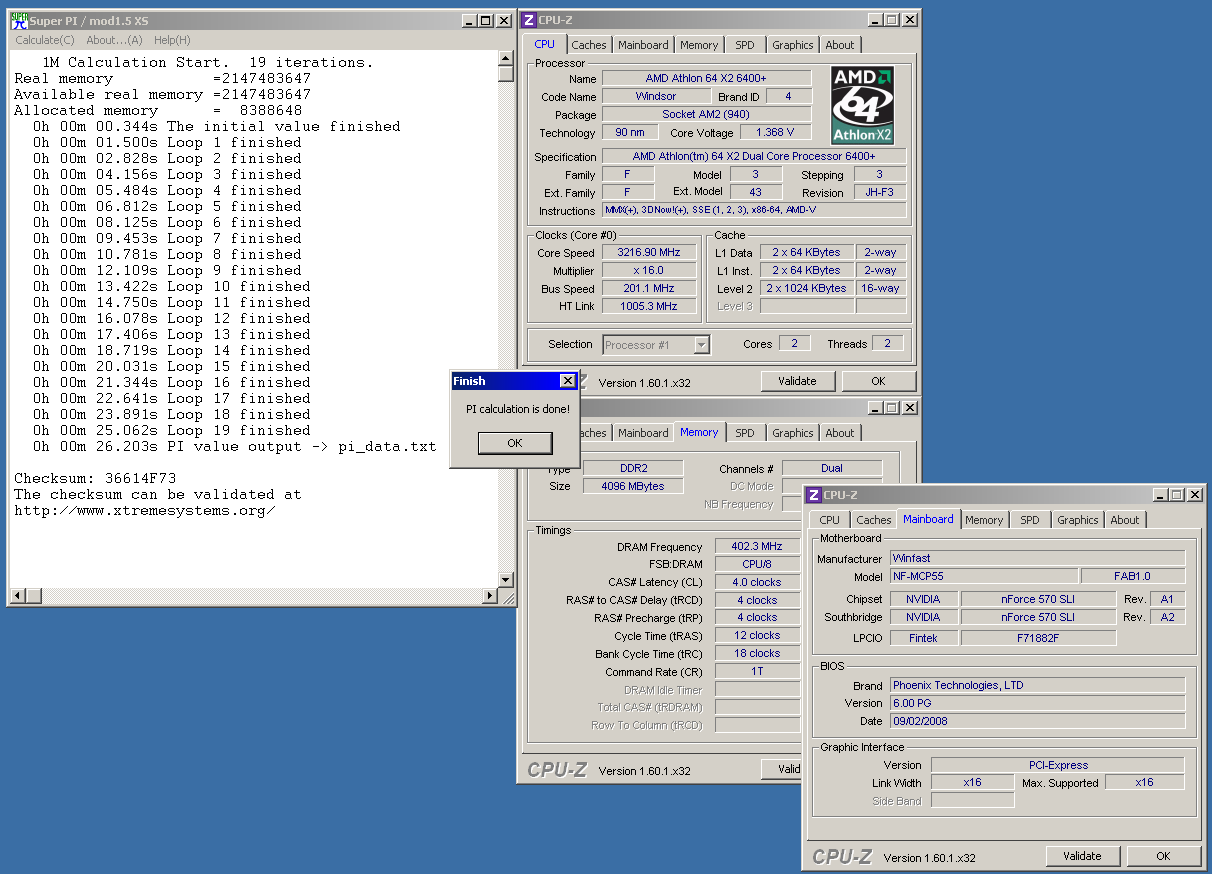Screen dimensions: 1212x874
Task: Open the Memory tab in the bottom-right CPU-Z window
Action: click(984, 520)
